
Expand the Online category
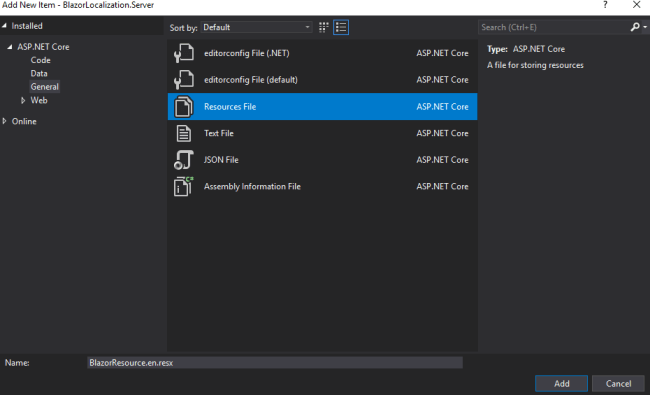pyautogui.click(x=5, y=121)
